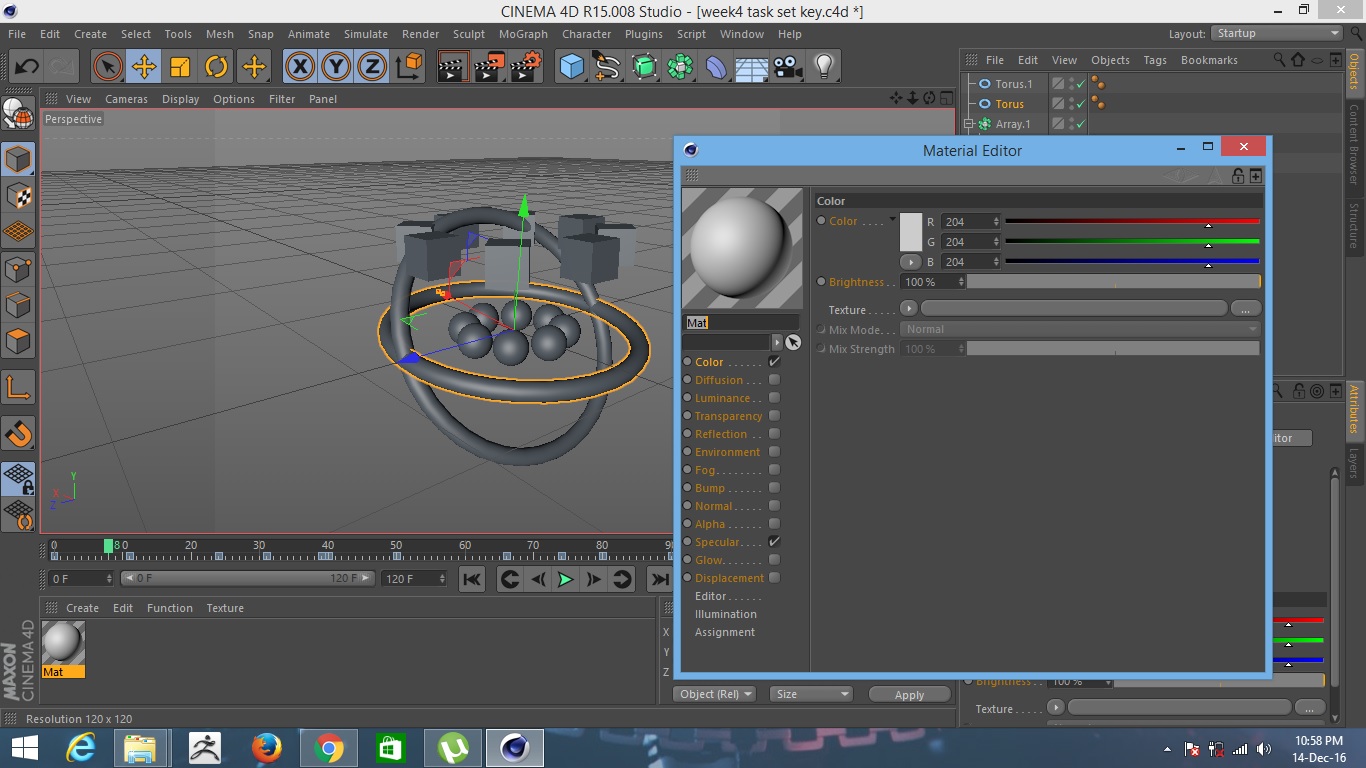Open viewport Cameras menu

click(126, 99)
